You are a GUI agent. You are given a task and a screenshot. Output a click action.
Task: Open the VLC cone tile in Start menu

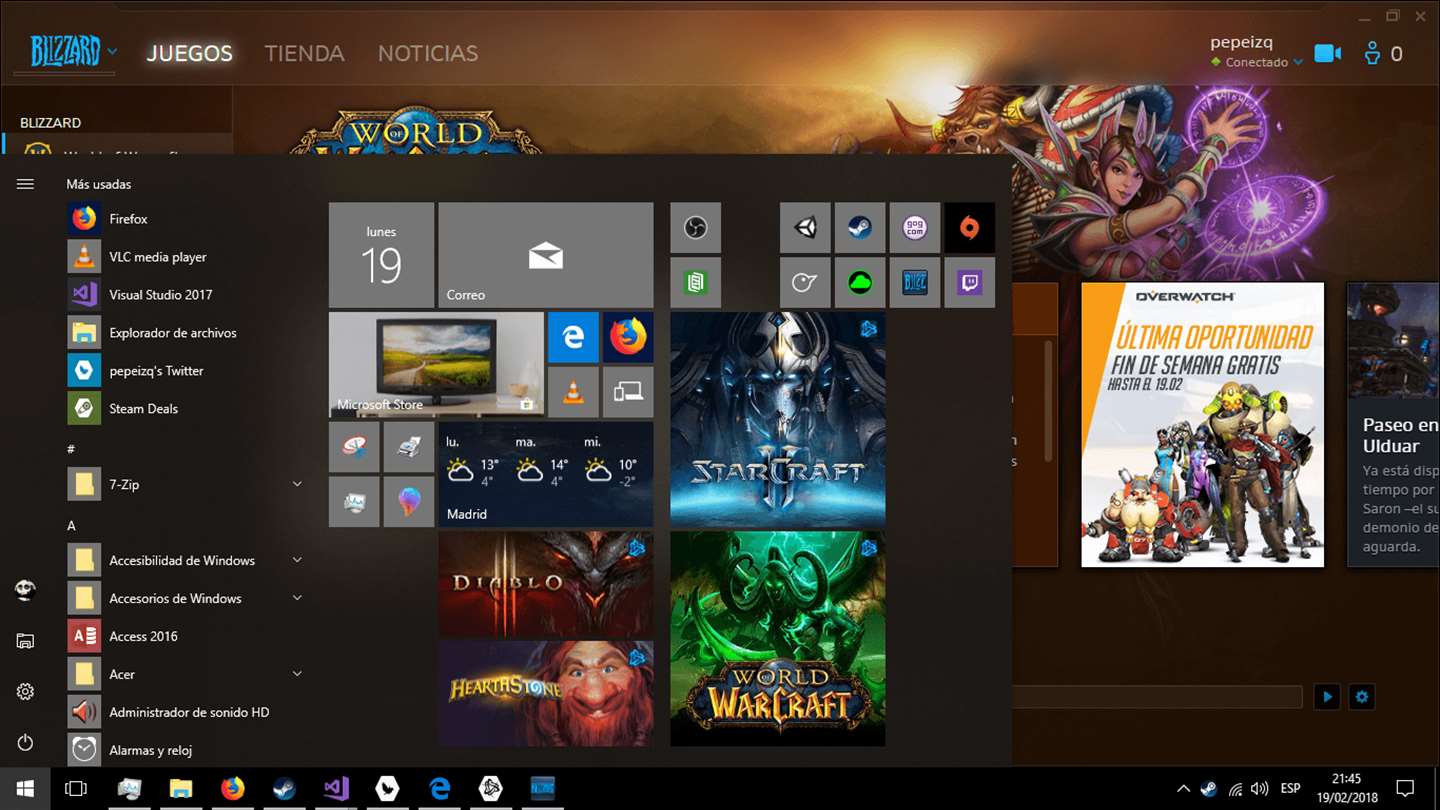pyautogui.click(x=573, y=392)
